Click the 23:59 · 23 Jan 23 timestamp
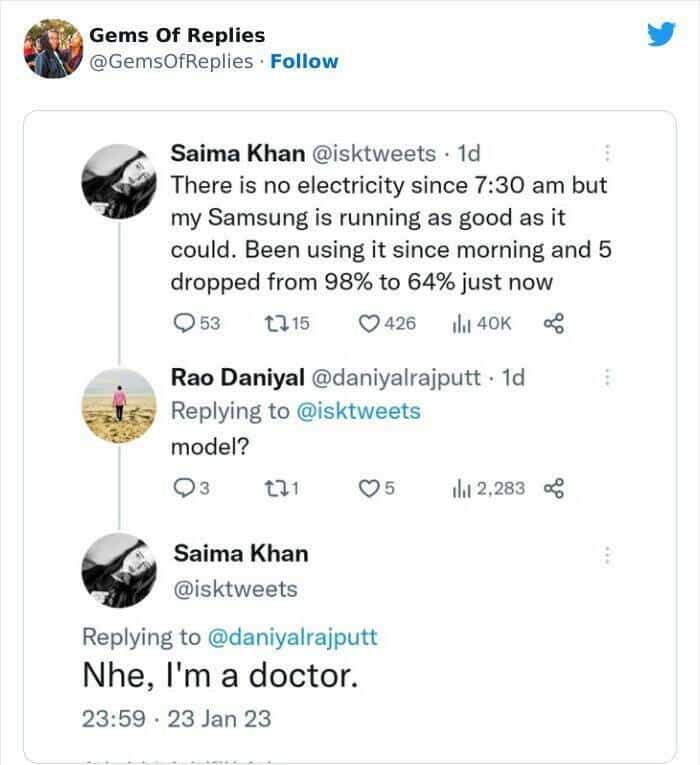Screen dimensions: 700x765 176,718
